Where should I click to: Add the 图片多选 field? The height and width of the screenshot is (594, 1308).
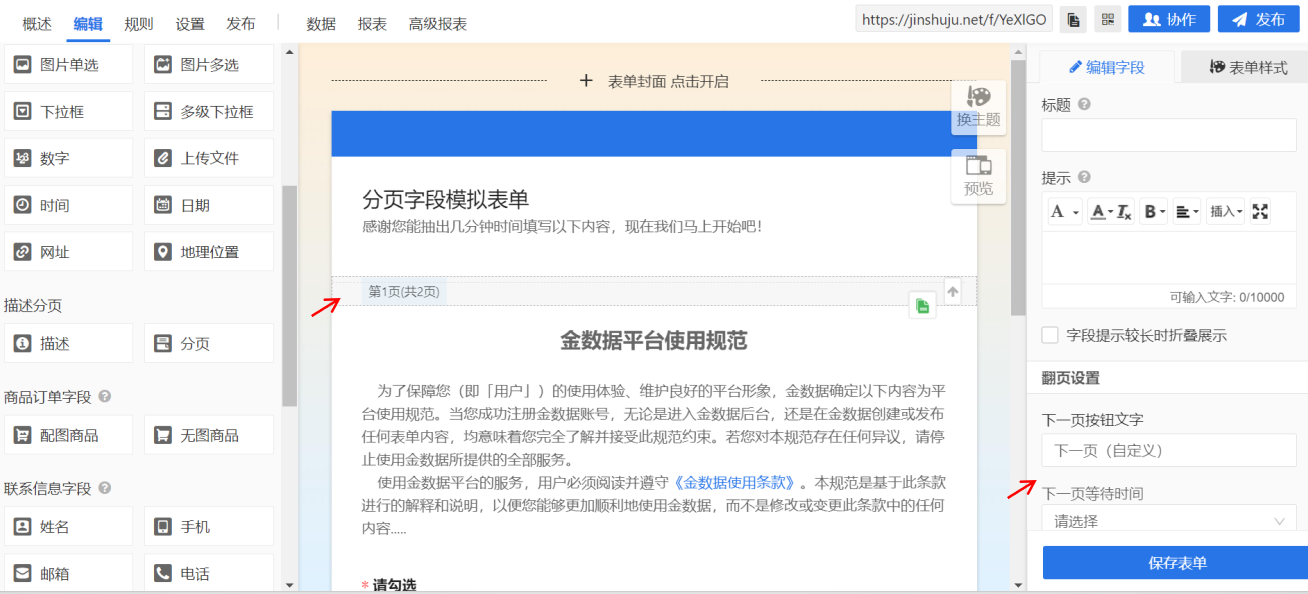tap(209, 65)
